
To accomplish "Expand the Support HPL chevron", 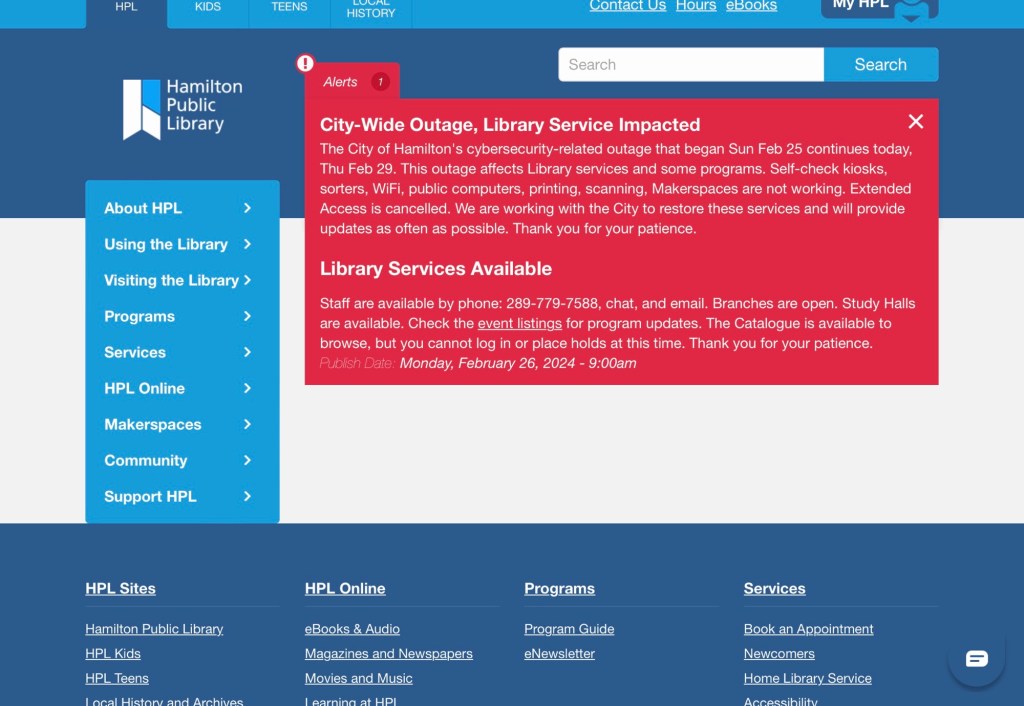I will [x=247, y=496].
